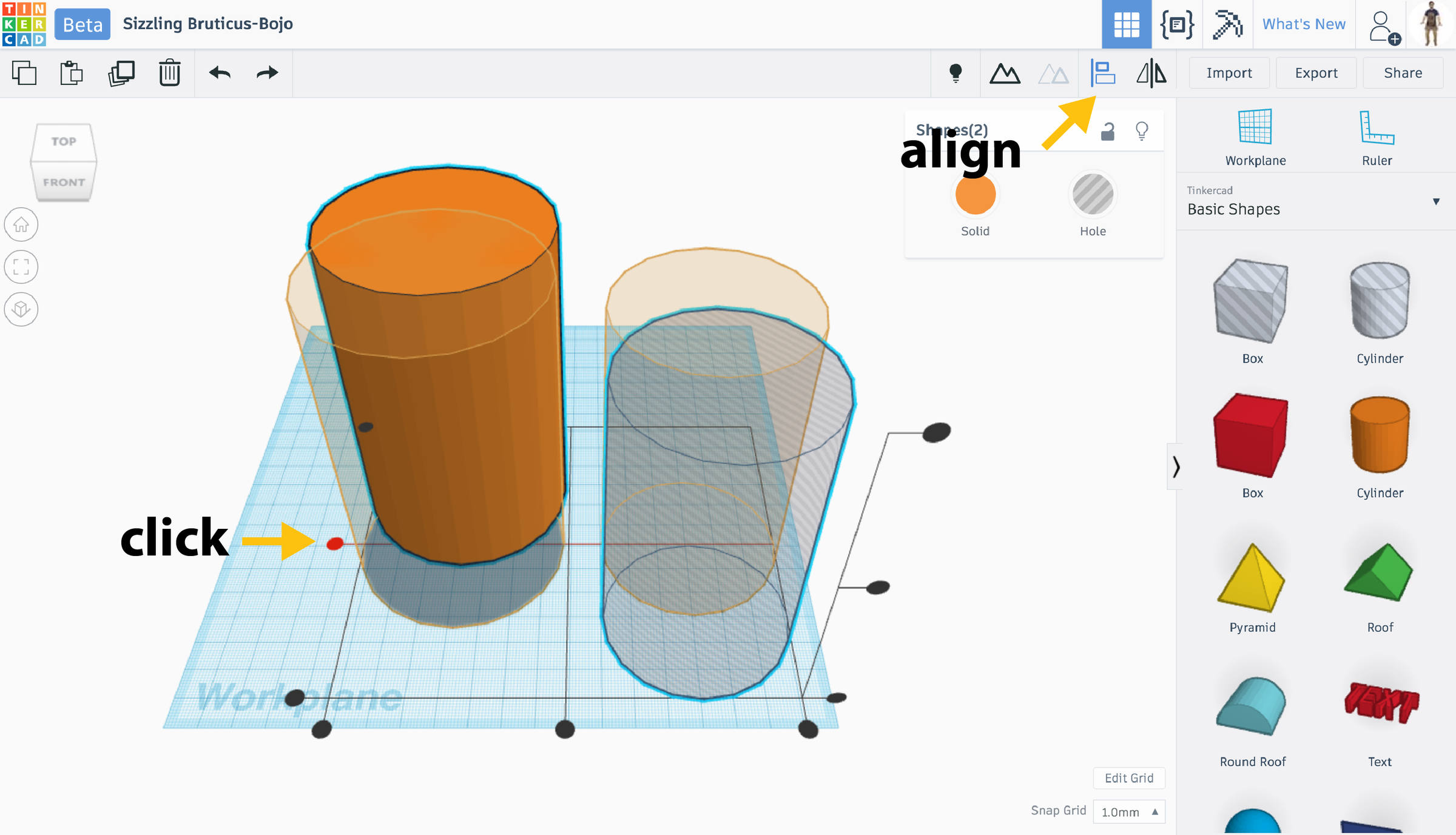The height and width of the screenshot is (835, 1456).
Task: Toggle shape visibility lightbulb in Shapes panel
Action: (x=1142, y=131)
